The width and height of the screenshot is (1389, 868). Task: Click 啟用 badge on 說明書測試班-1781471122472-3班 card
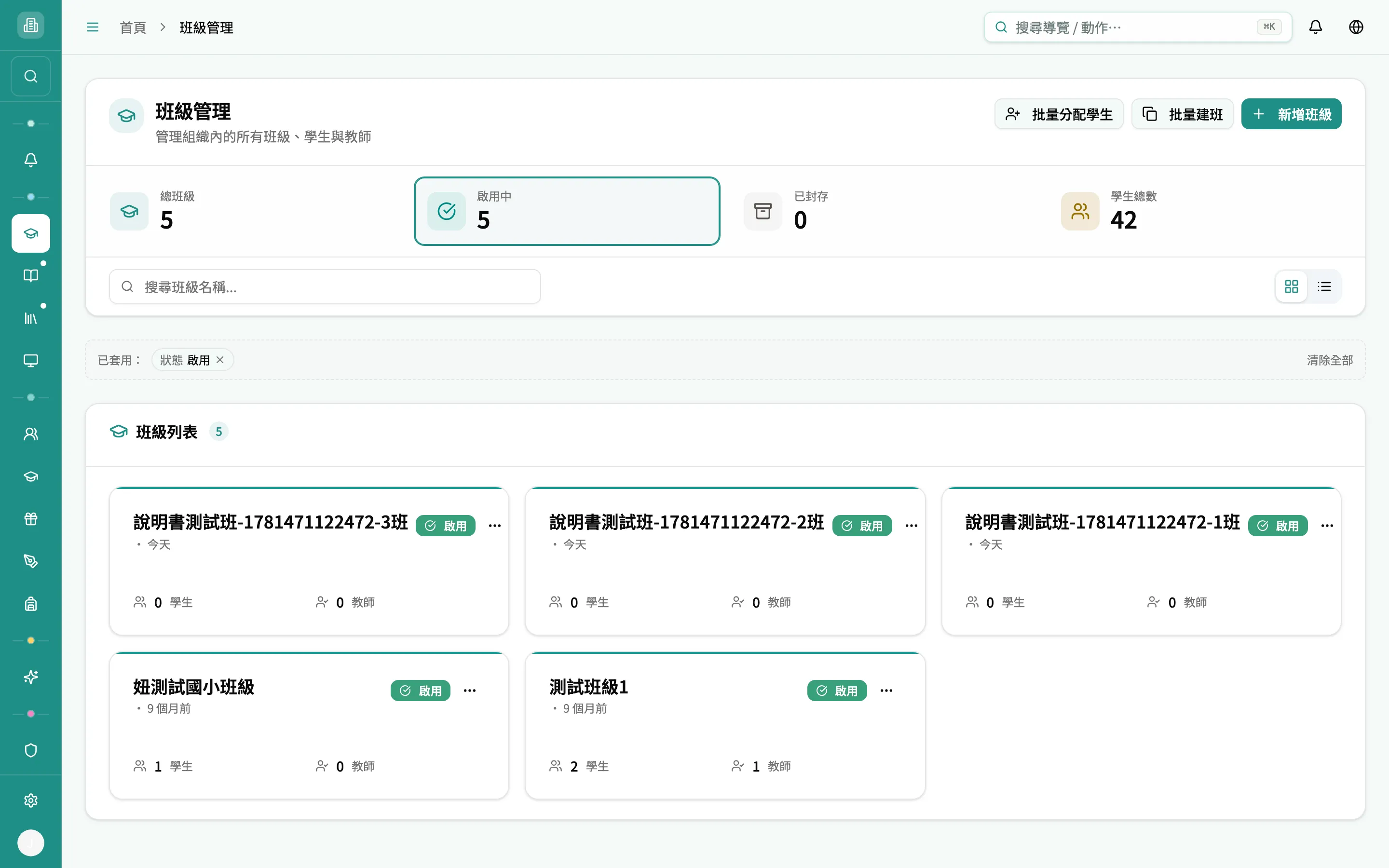(x=446, y=526)
